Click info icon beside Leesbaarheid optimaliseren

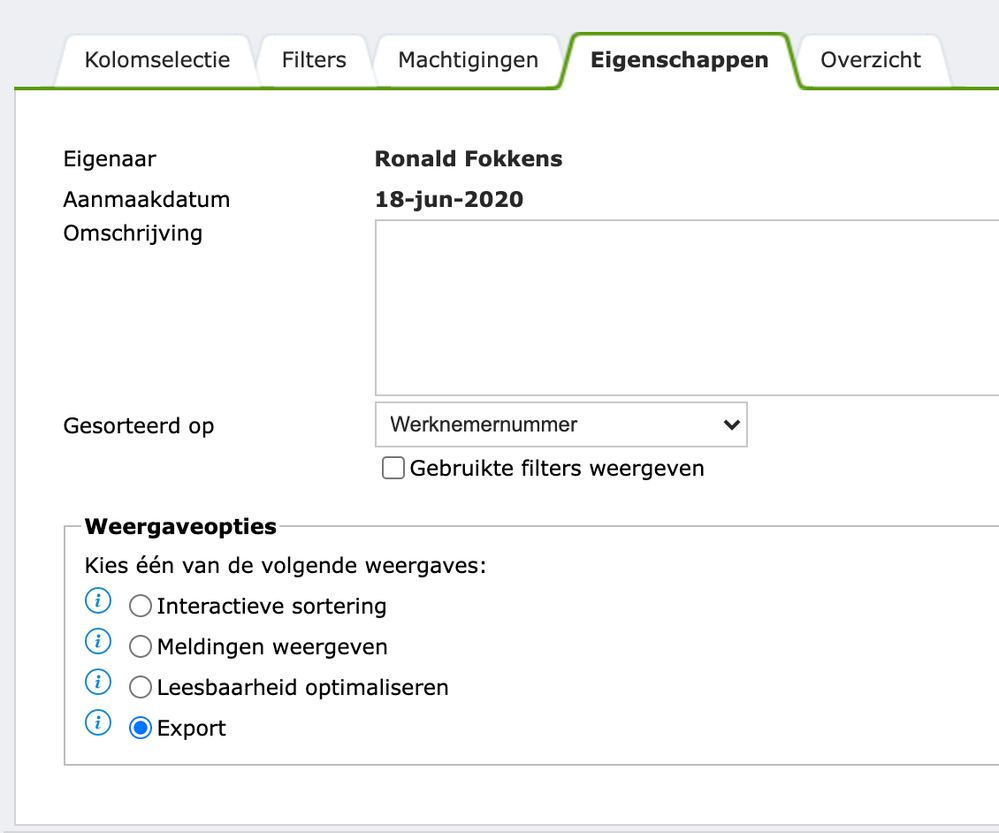[x=98, y=683]
